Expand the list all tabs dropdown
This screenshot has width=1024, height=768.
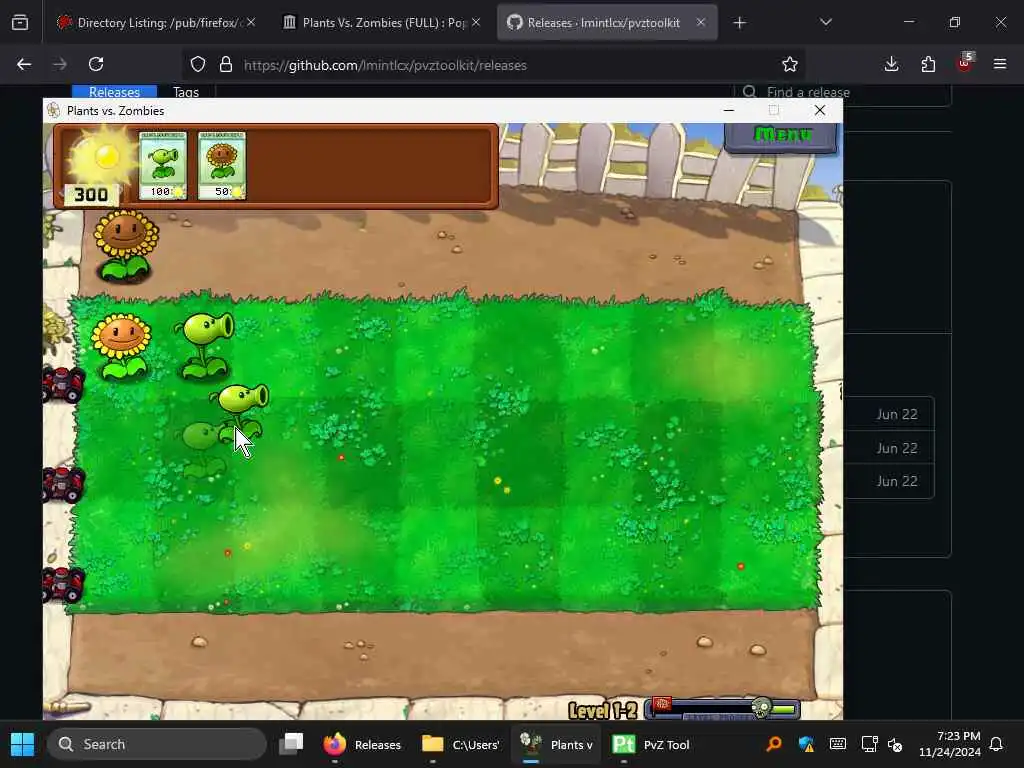point(825,22)
